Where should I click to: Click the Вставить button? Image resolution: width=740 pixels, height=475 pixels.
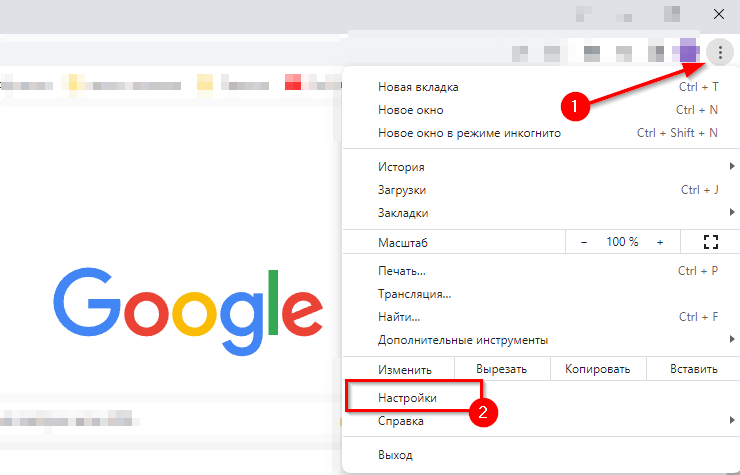click(693, 369)
